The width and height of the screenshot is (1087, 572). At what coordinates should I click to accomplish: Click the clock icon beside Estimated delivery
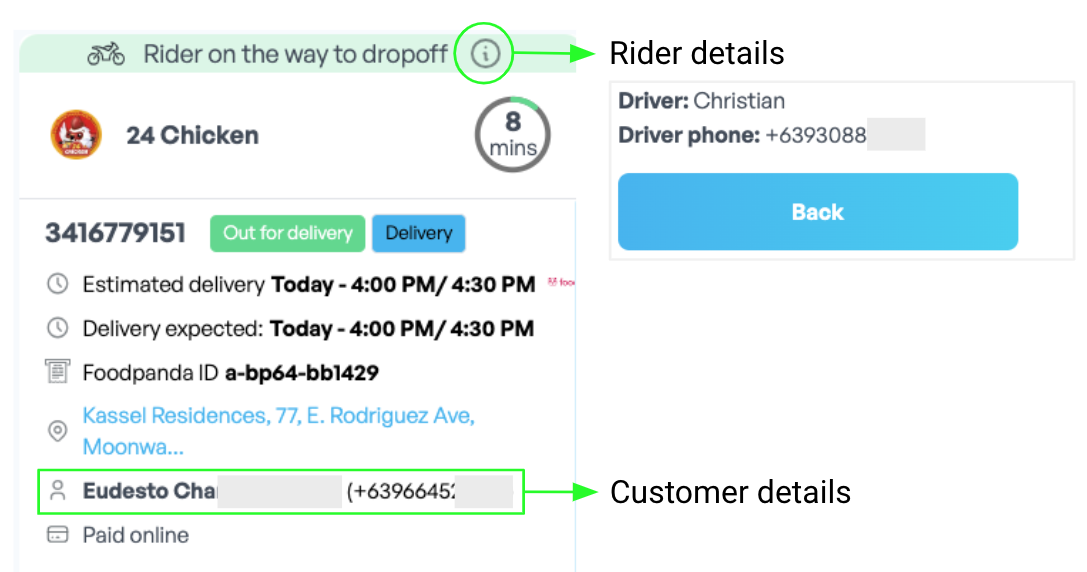tap(58, 284)
